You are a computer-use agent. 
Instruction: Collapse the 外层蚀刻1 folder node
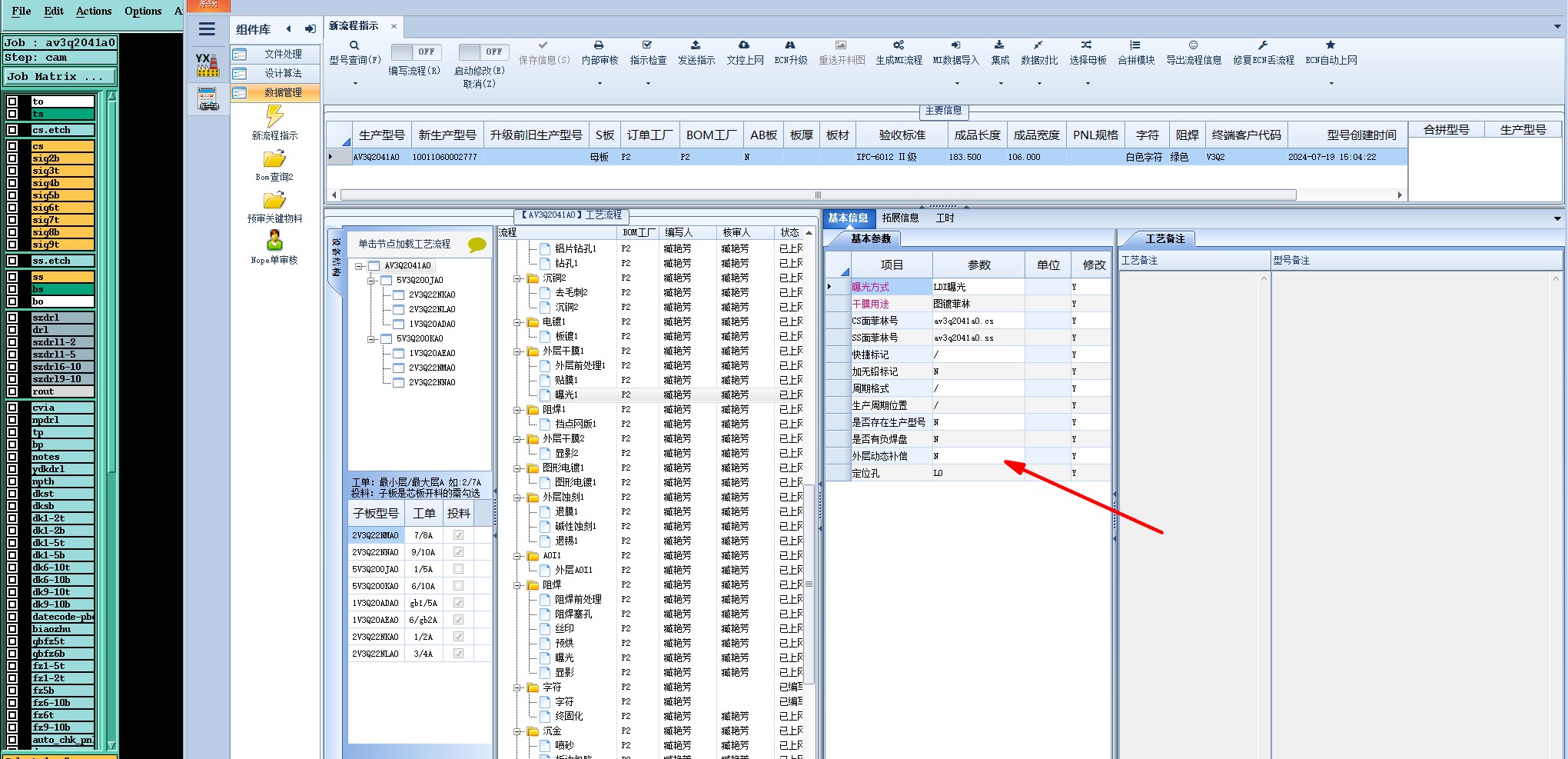518,498
